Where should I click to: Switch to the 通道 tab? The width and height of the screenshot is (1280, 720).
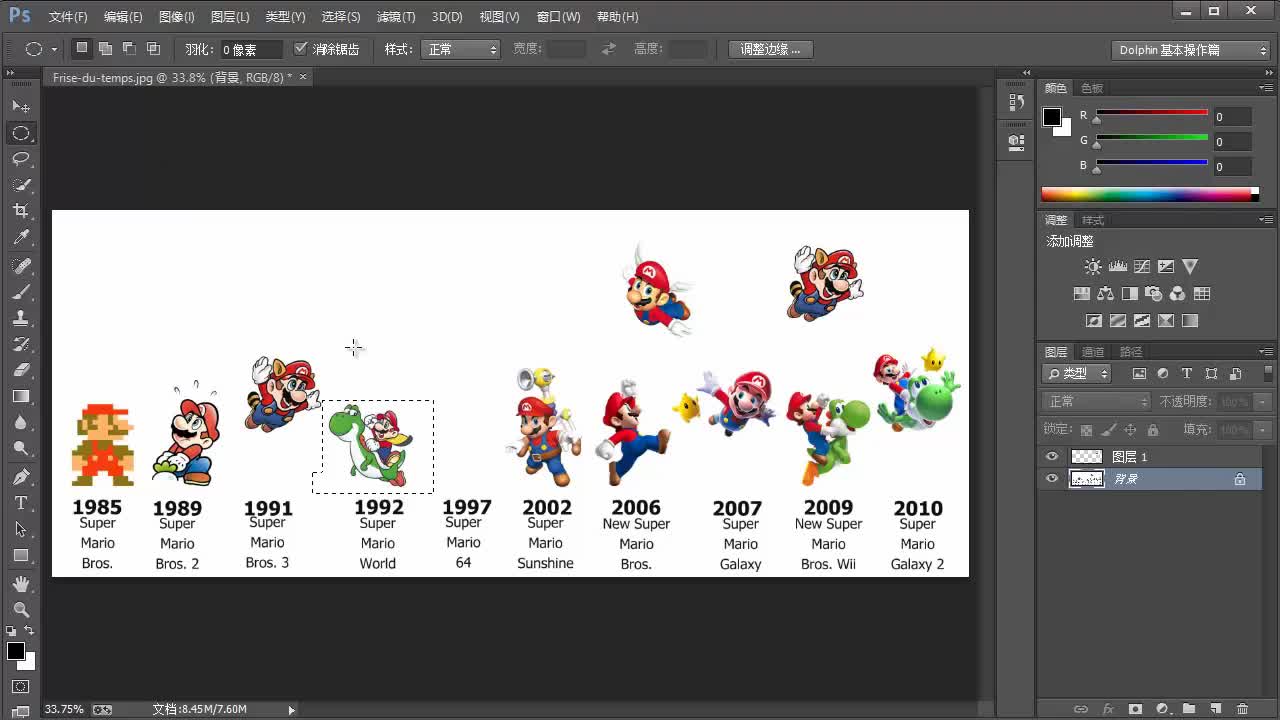tap(1093, 351)
